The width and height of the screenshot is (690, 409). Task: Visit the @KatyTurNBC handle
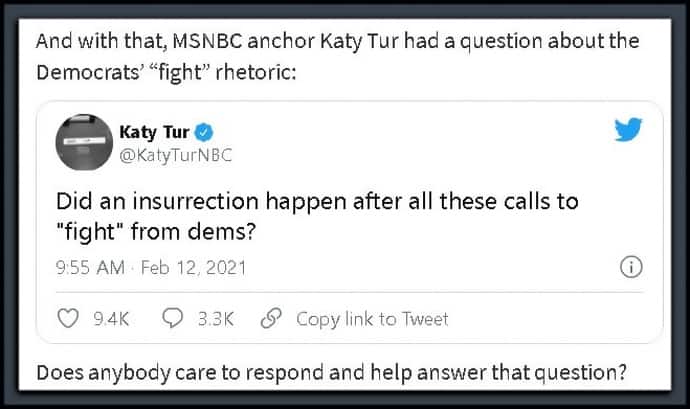pos(176,155)
